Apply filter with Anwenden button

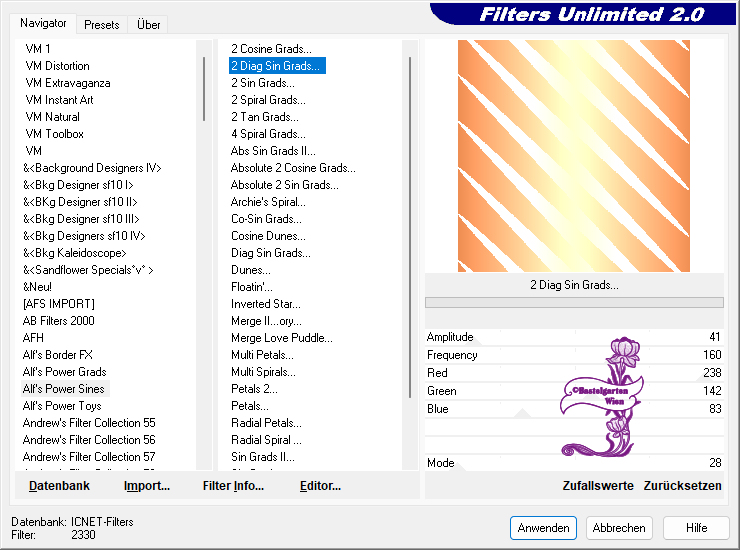[x=543, y=528]
